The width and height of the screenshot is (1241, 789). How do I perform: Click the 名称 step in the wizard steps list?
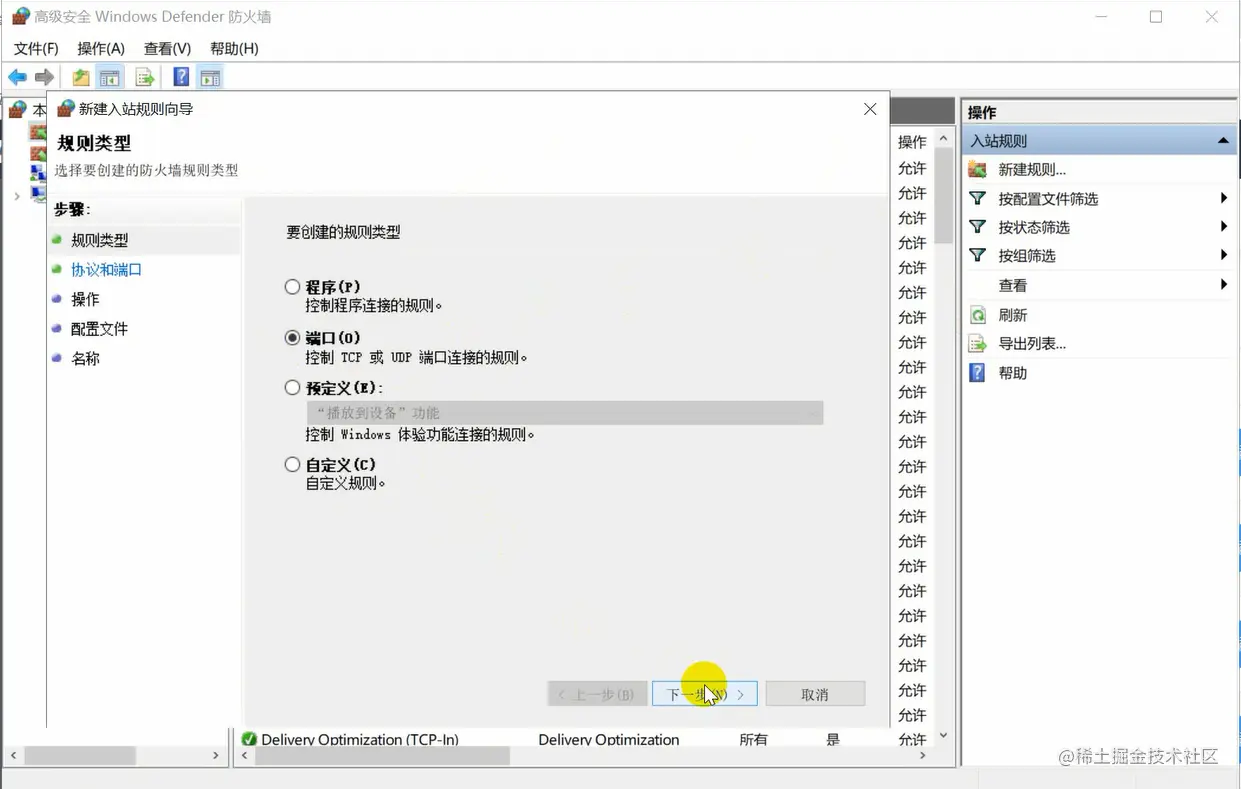tap(85, 358)
